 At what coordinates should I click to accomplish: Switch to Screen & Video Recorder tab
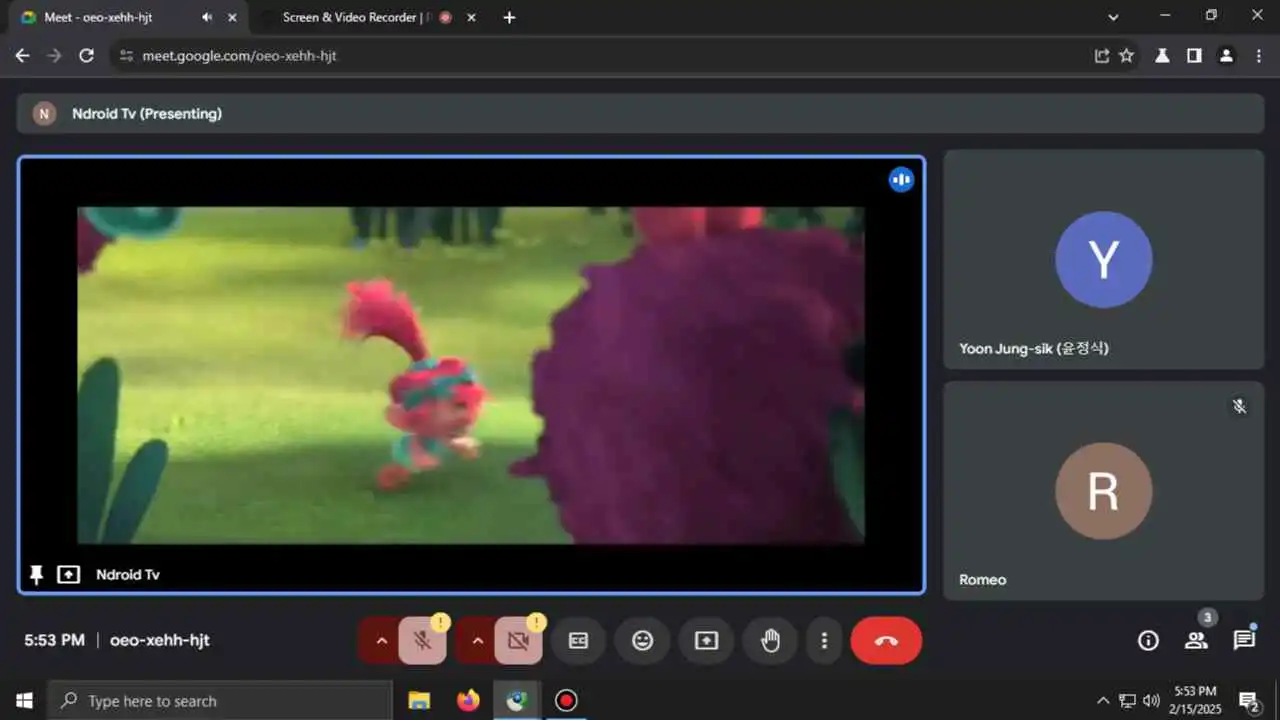click(356, 18)
